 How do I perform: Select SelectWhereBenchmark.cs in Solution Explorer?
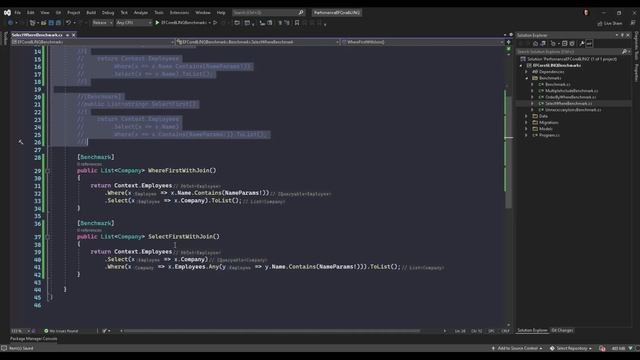[x=569, y=104]
